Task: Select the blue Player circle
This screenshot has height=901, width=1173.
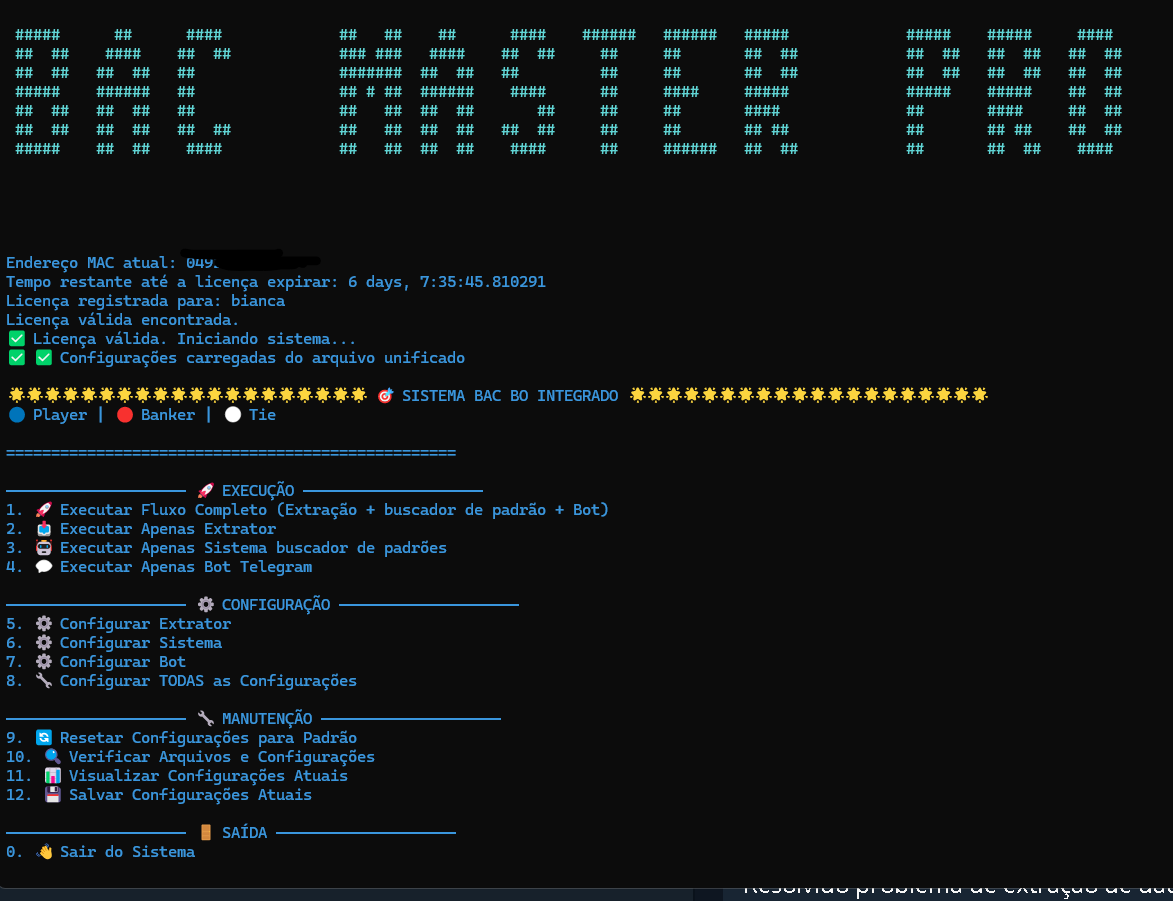Action: coord(16,415)
